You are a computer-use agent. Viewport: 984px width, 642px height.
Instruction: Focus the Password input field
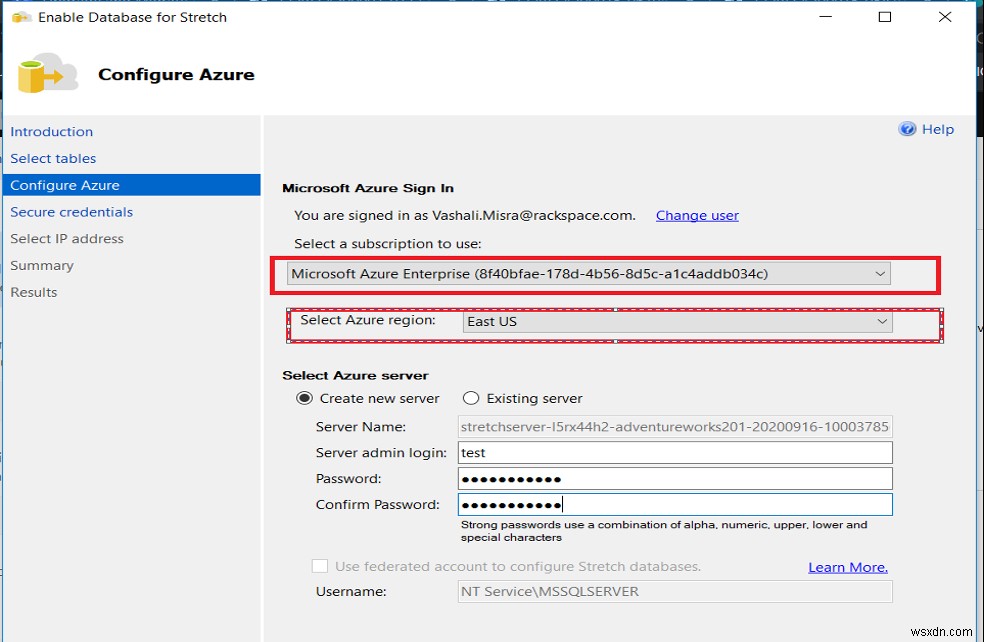click(x=675, y=479)
